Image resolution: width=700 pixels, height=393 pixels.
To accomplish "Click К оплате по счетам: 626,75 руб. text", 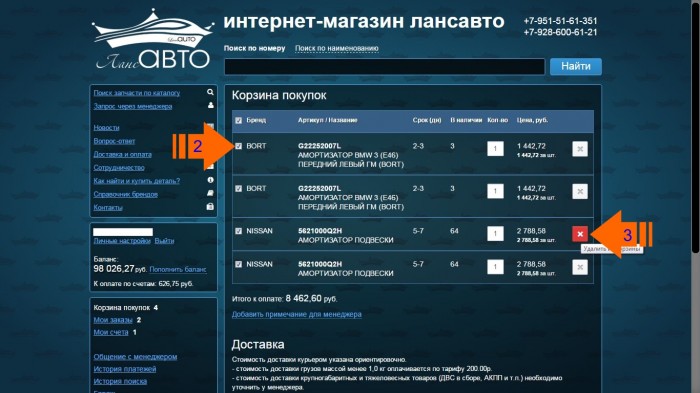I will (143, 284).
